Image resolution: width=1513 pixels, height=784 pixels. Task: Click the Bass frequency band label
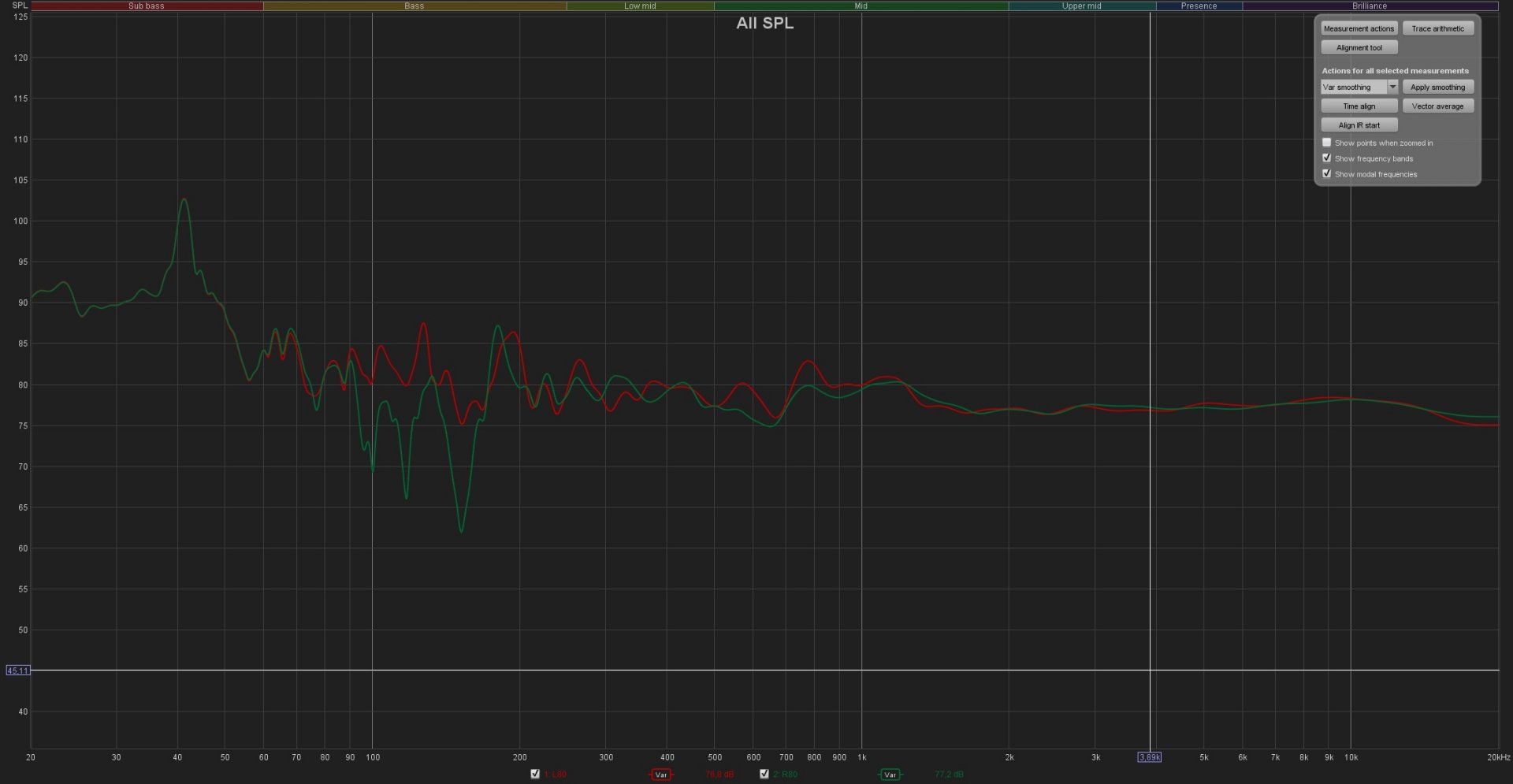click(x=414, y=6)
